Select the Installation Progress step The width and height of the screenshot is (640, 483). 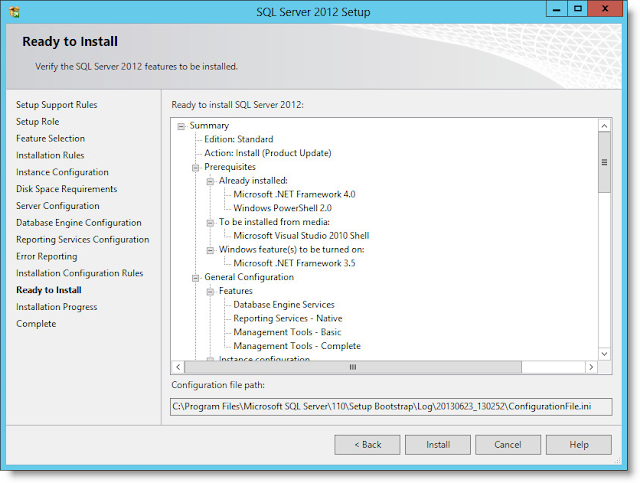[57, 307]
